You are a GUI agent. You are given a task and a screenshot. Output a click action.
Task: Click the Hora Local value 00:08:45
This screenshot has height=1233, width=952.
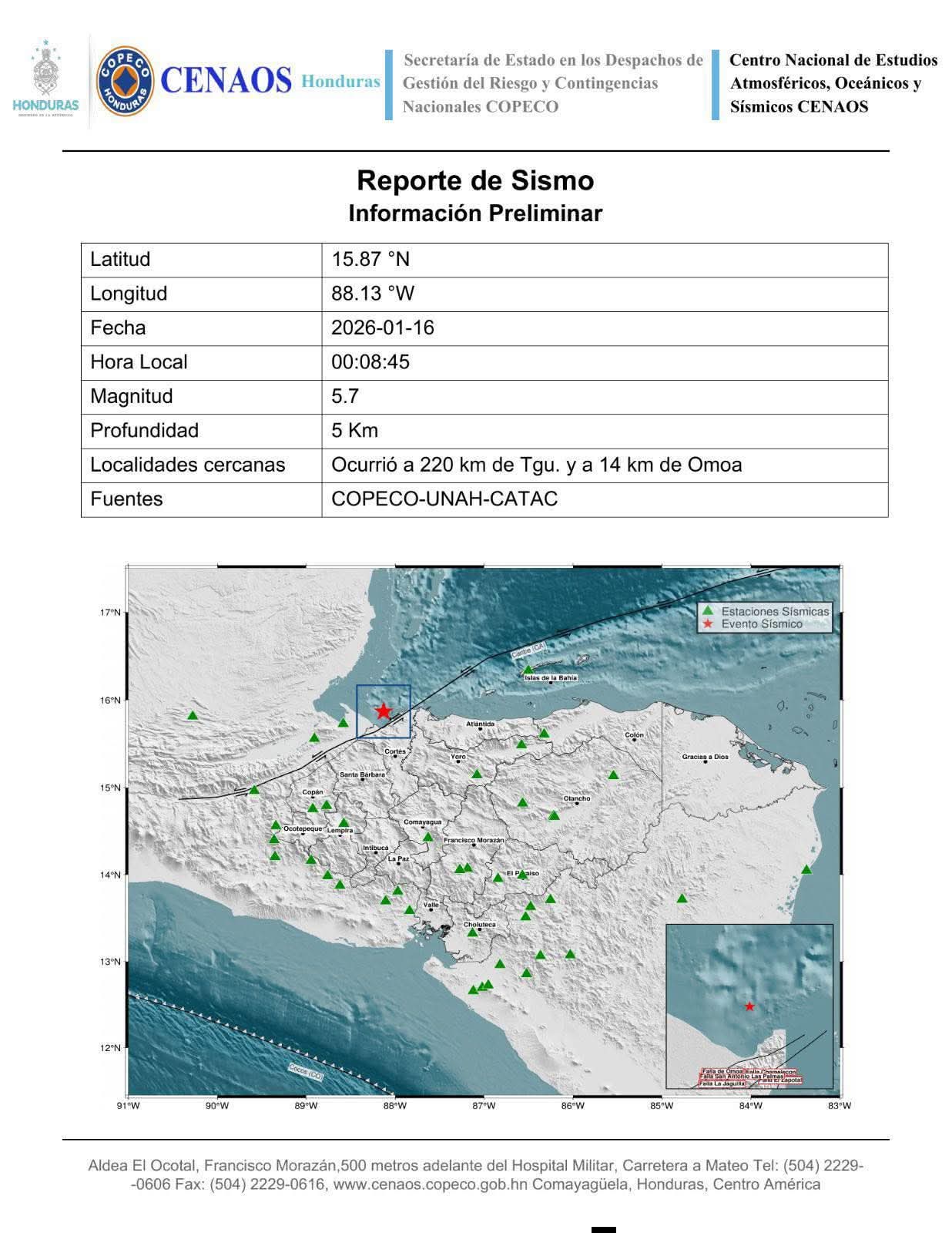(x=370, y=362)
